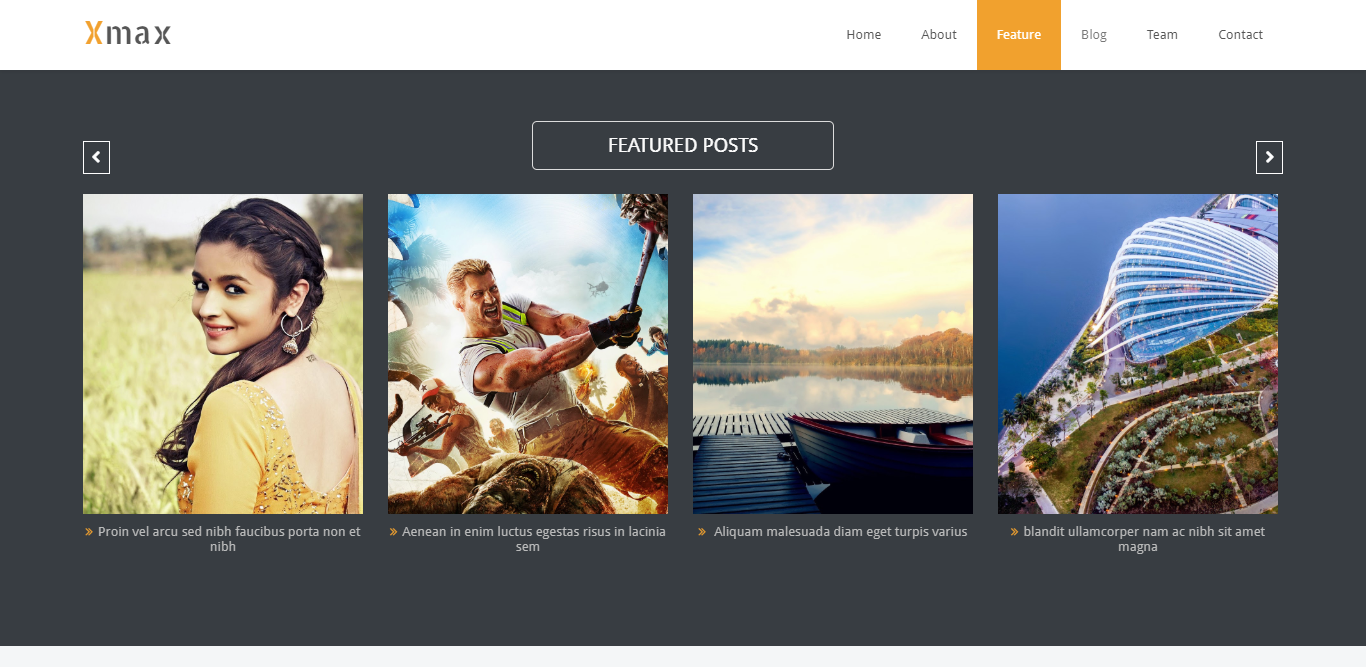Screen dimensions: 1366x667
Task: Select the lake and boat sunset thumbnail
Action: [x=833, y=354]
